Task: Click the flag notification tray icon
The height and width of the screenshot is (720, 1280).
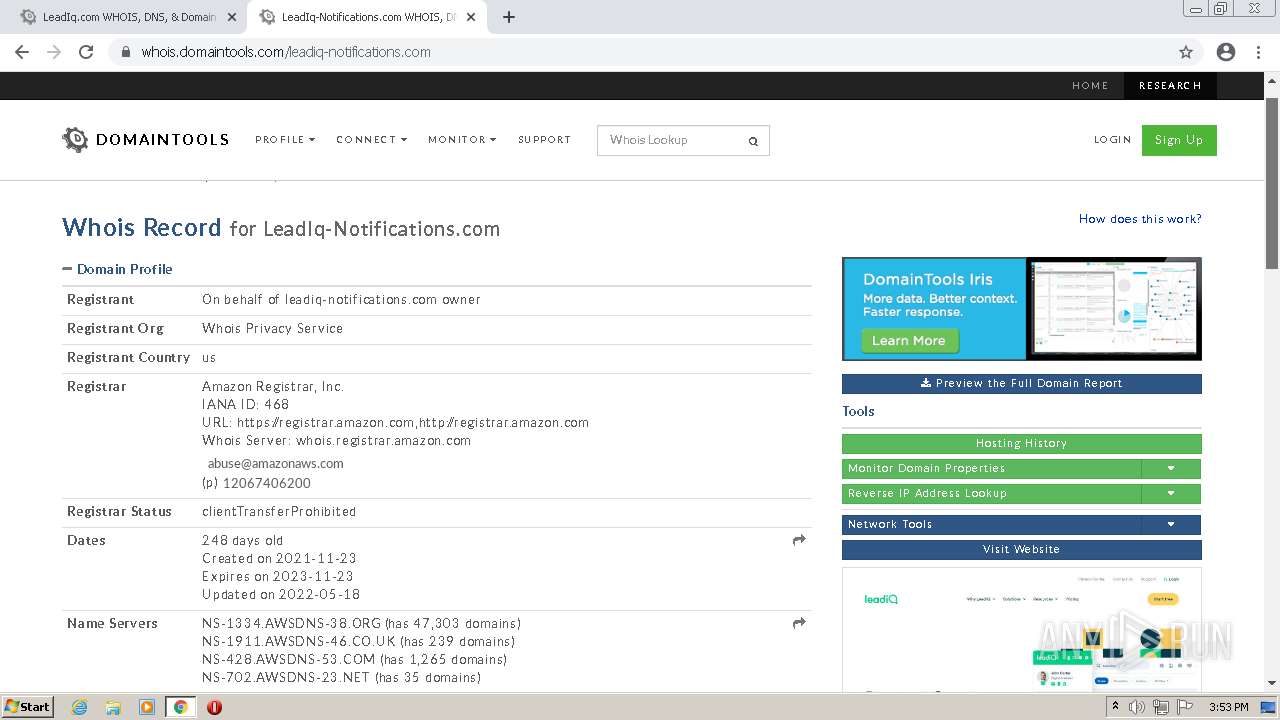Action: [1185, 707]
